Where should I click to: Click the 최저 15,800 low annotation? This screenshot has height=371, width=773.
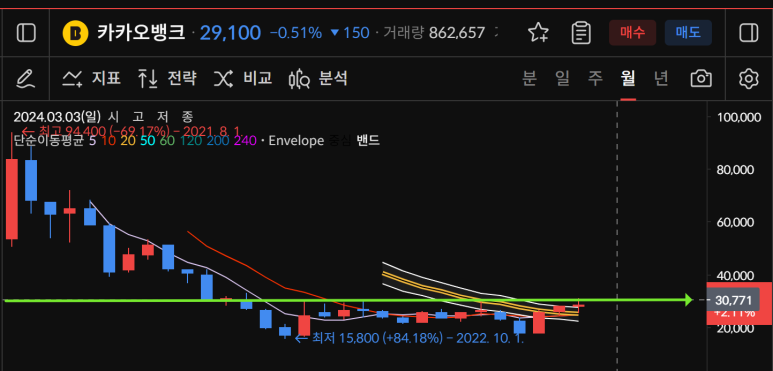click(x=409, y=338)
